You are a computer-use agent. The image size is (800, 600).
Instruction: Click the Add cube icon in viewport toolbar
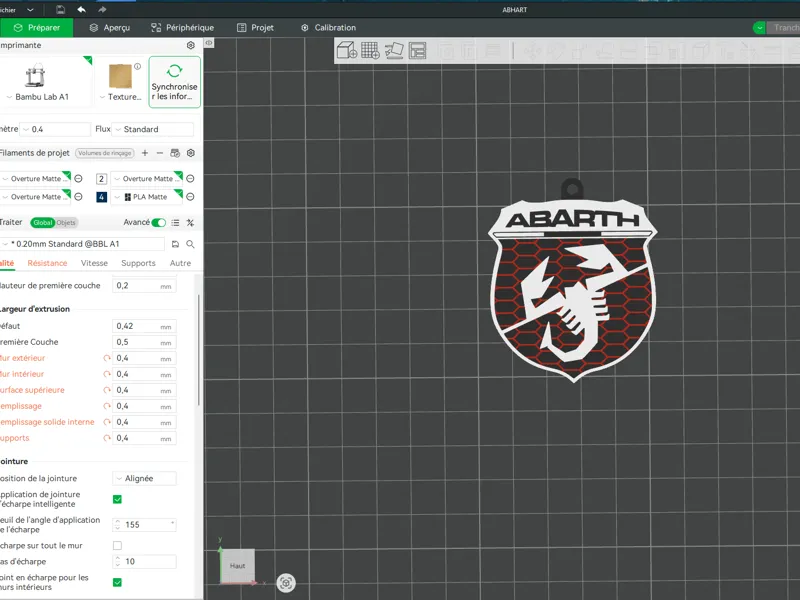(x=346, y=50)
